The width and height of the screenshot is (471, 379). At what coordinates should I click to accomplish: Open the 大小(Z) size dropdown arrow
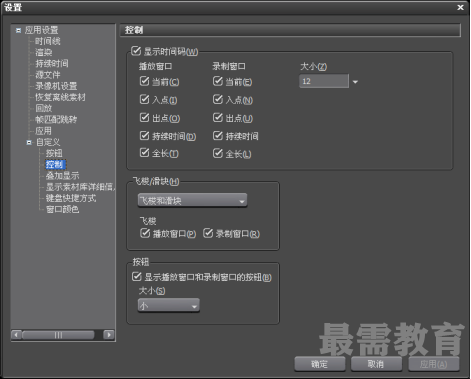[x=355, y=82]
